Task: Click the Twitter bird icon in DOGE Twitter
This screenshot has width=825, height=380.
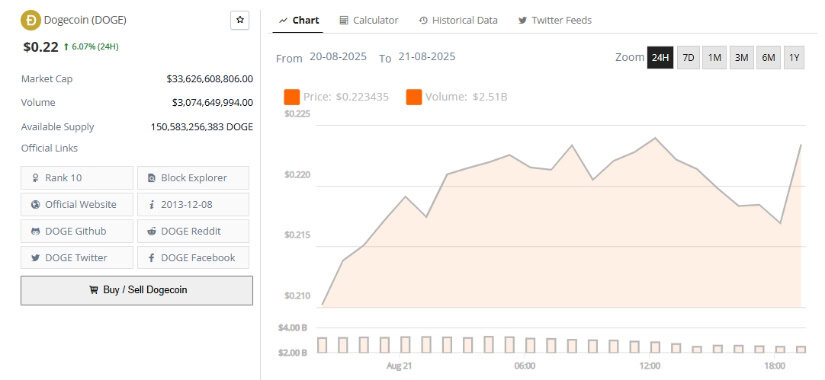Action: (x=35, y=258)
